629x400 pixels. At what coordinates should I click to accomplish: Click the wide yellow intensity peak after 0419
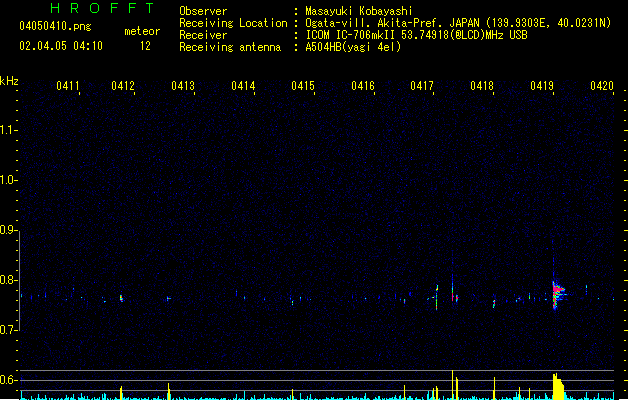click(x=558, y=386)
